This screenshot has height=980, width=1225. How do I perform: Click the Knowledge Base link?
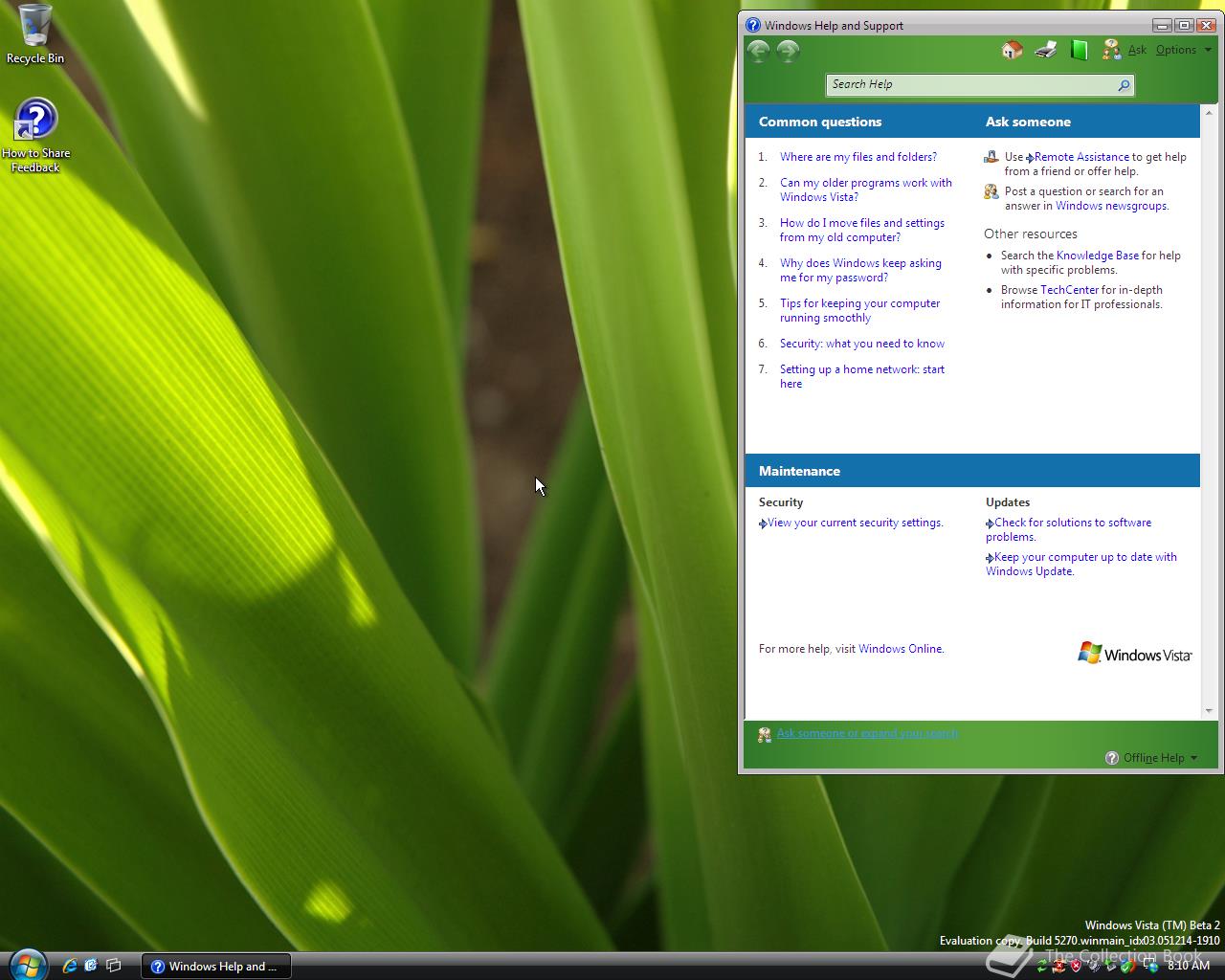pyautogui.click(x=1098, y=256)
